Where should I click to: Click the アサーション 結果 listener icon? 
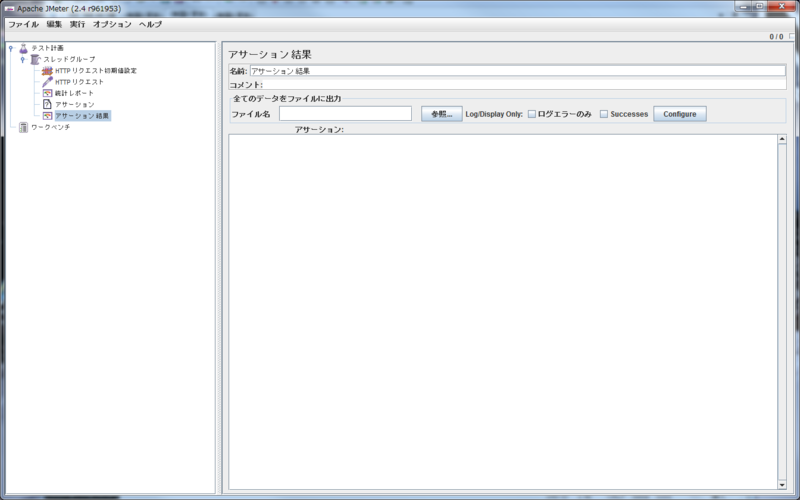point(47,116)
